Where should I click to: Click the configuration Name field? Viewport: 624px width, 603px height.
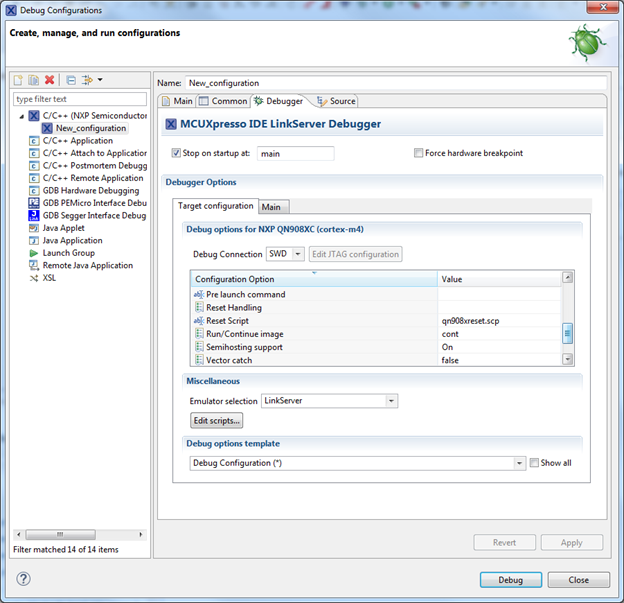396,83
